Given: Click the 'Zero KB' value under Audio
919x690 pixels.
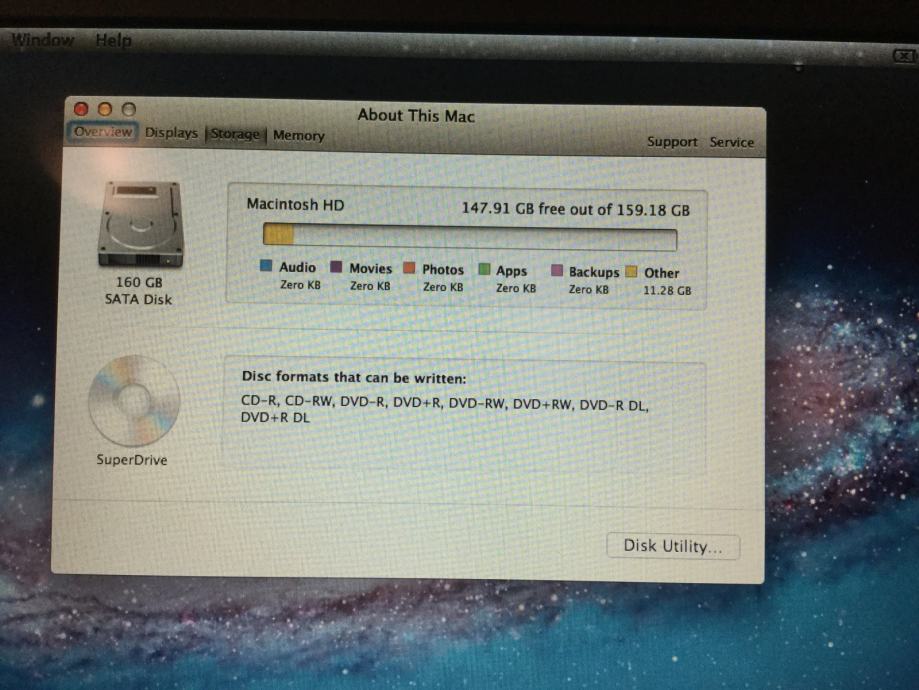Looking at the screenshot, I should click(301, 285).
